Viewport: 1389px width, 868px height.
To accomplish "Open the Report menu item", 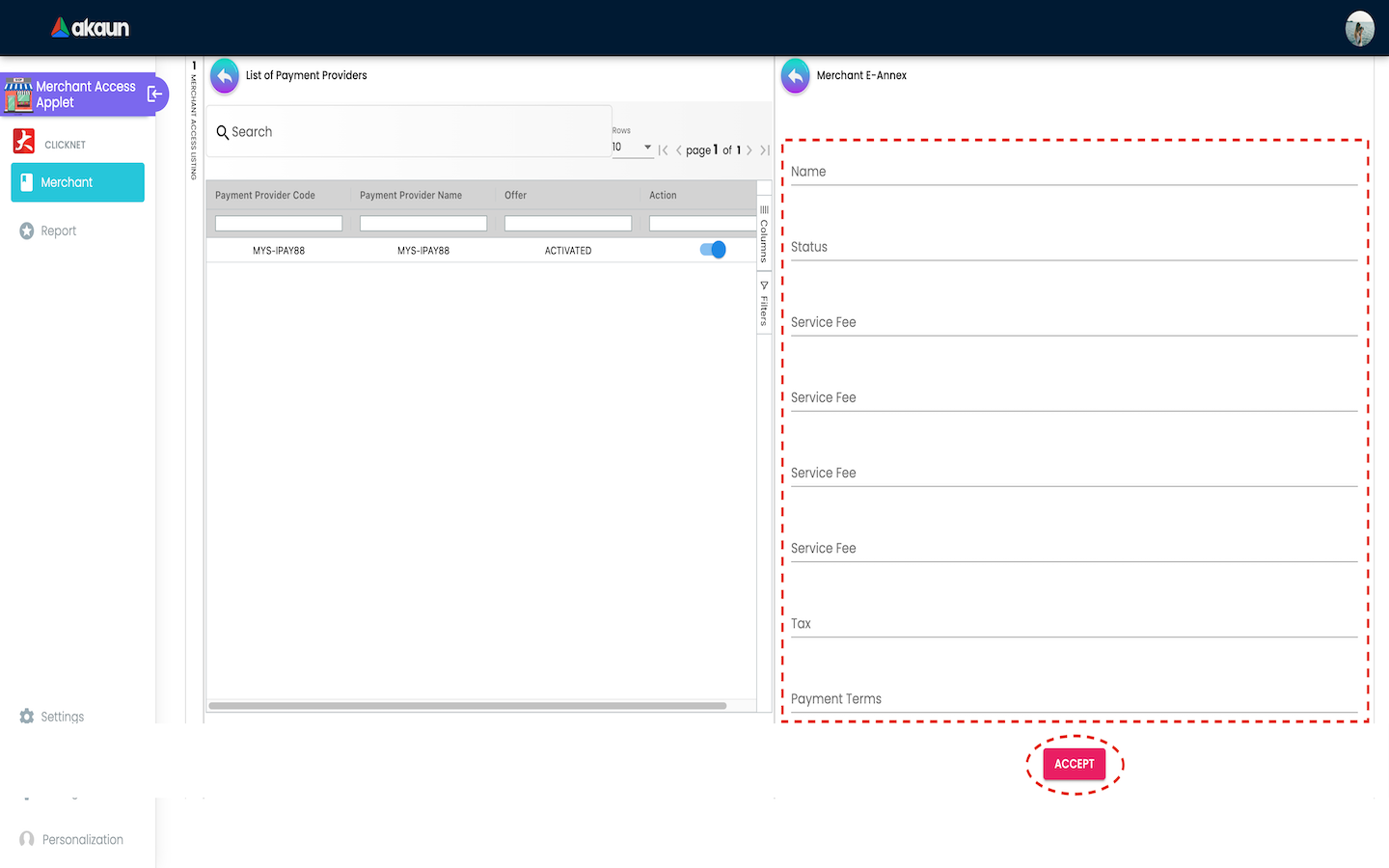I will pos(48,231).
